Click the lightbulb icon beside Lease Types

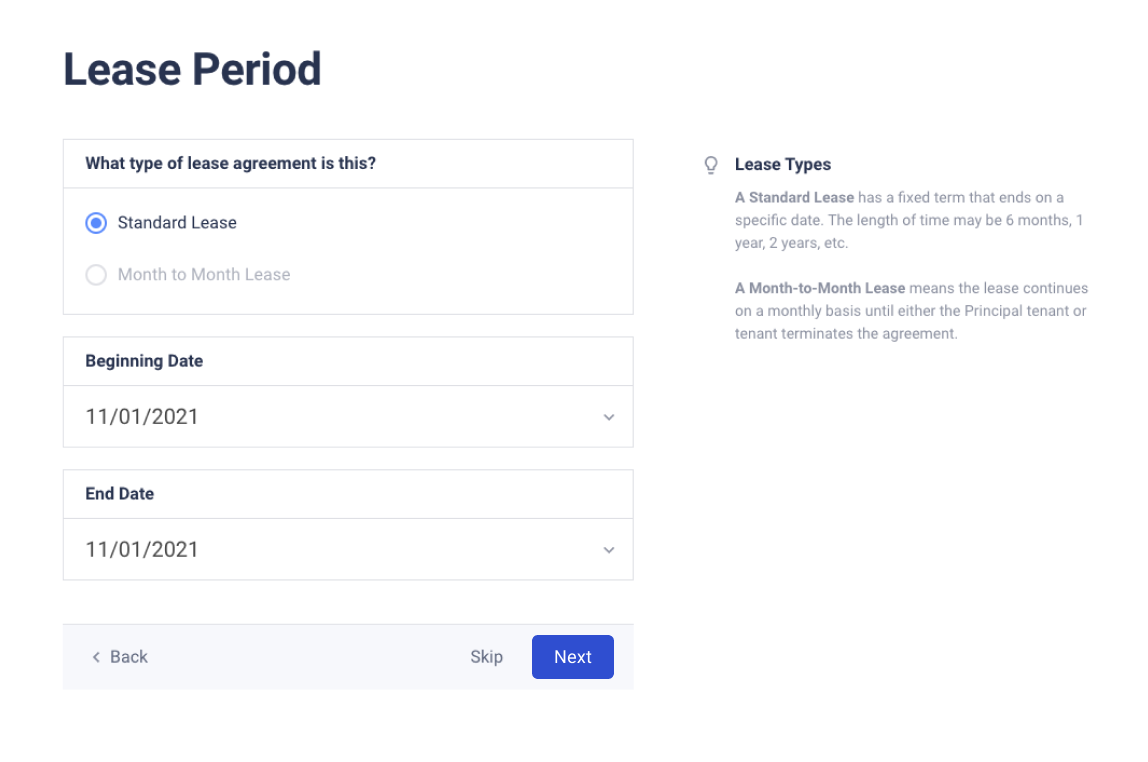pyautogui.click(x=710, y=165)
